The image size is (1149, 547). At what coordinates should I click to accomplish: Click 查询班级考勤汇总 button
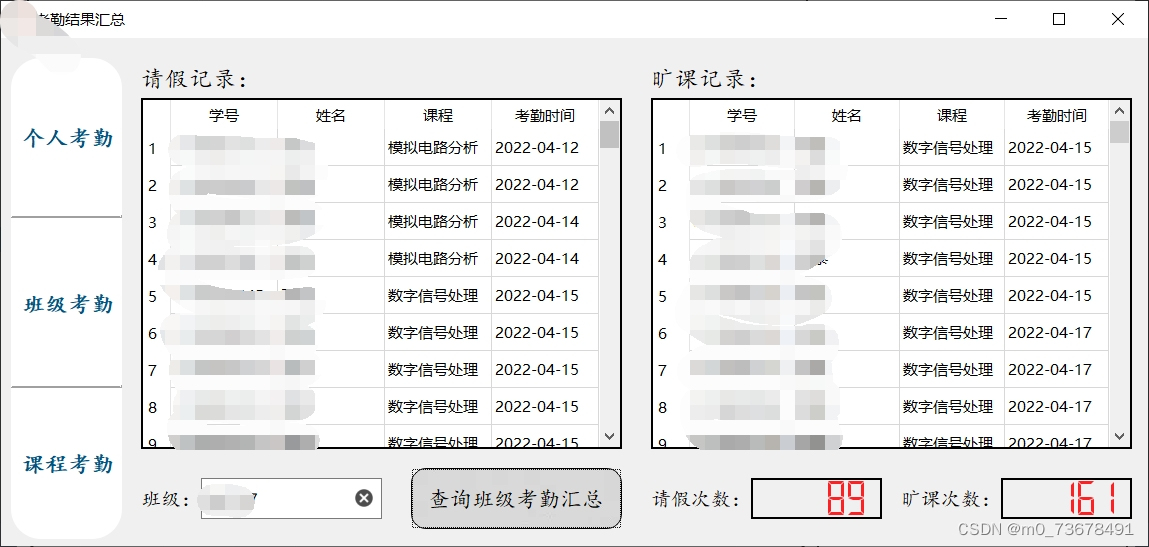[x=517, y=499]
